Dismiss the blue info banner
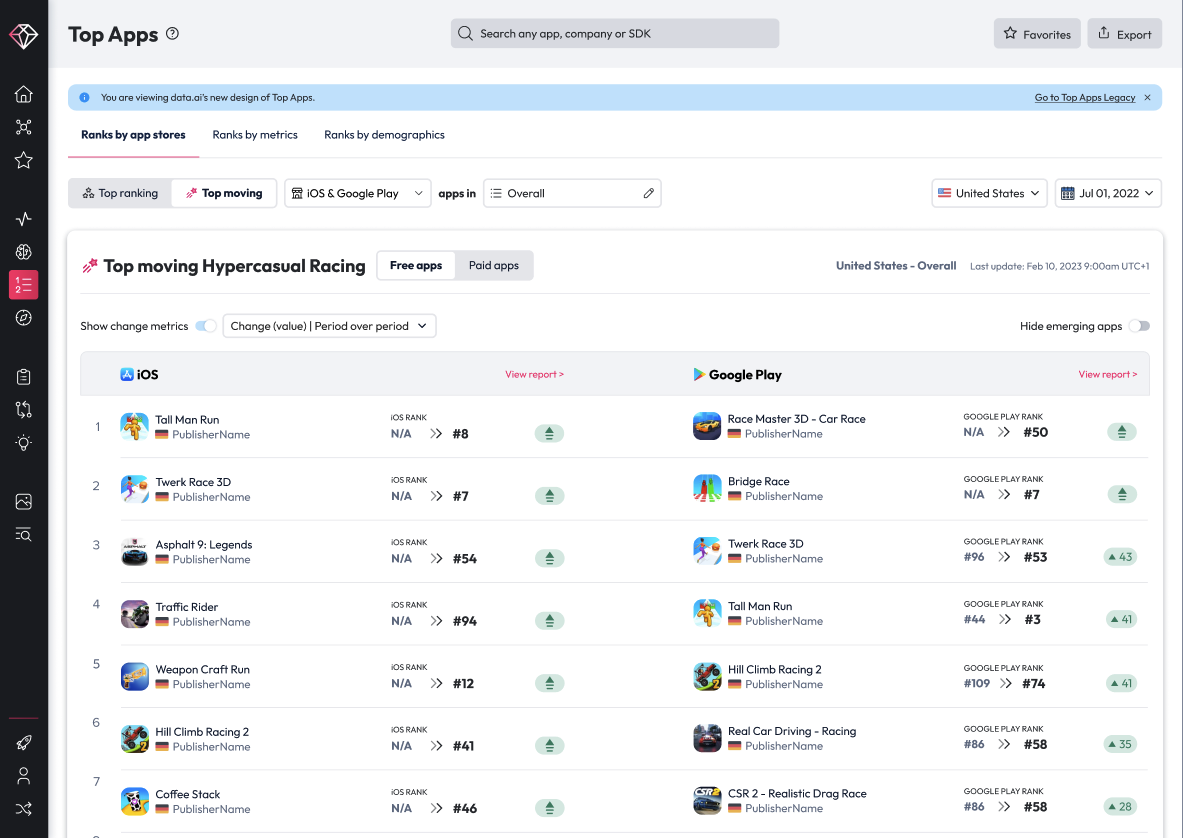This screenshot has height=838, width=1183. point(1147,98)
